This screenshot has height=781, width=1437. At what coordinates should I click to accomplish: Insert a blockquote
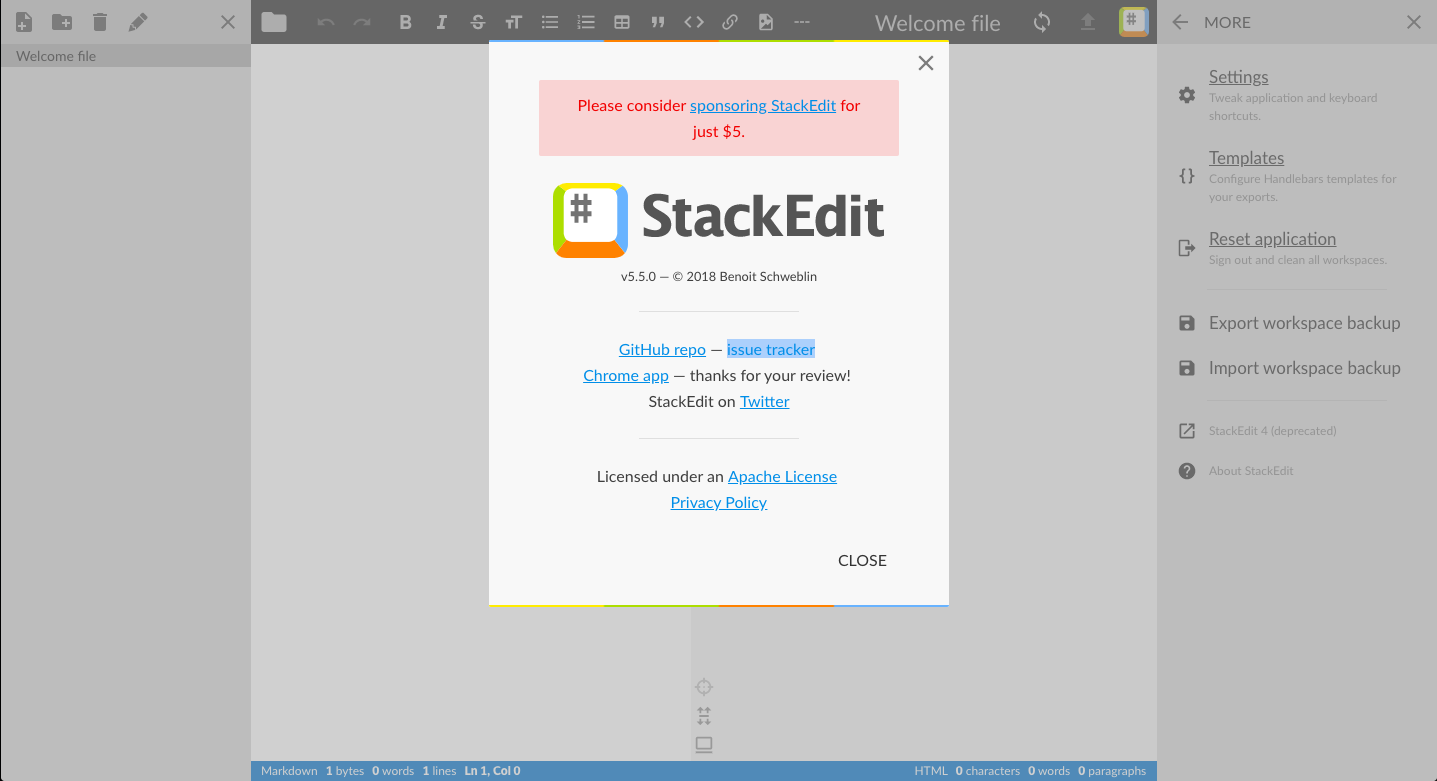pyautogui.click(x=658, y=22)
